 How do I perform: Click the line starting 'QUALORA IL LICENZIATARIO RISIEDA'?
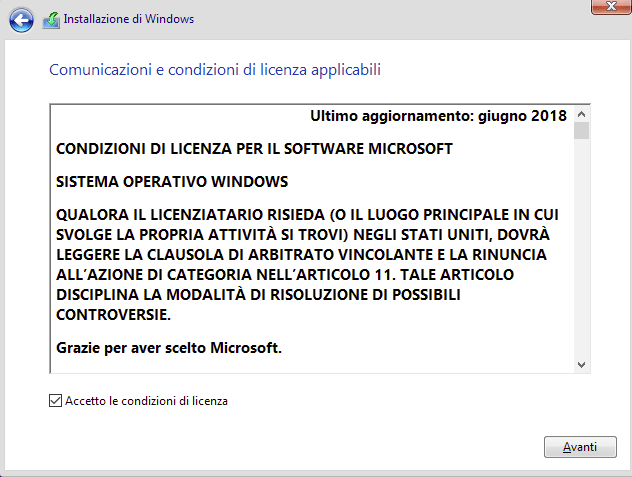(307, 215)
